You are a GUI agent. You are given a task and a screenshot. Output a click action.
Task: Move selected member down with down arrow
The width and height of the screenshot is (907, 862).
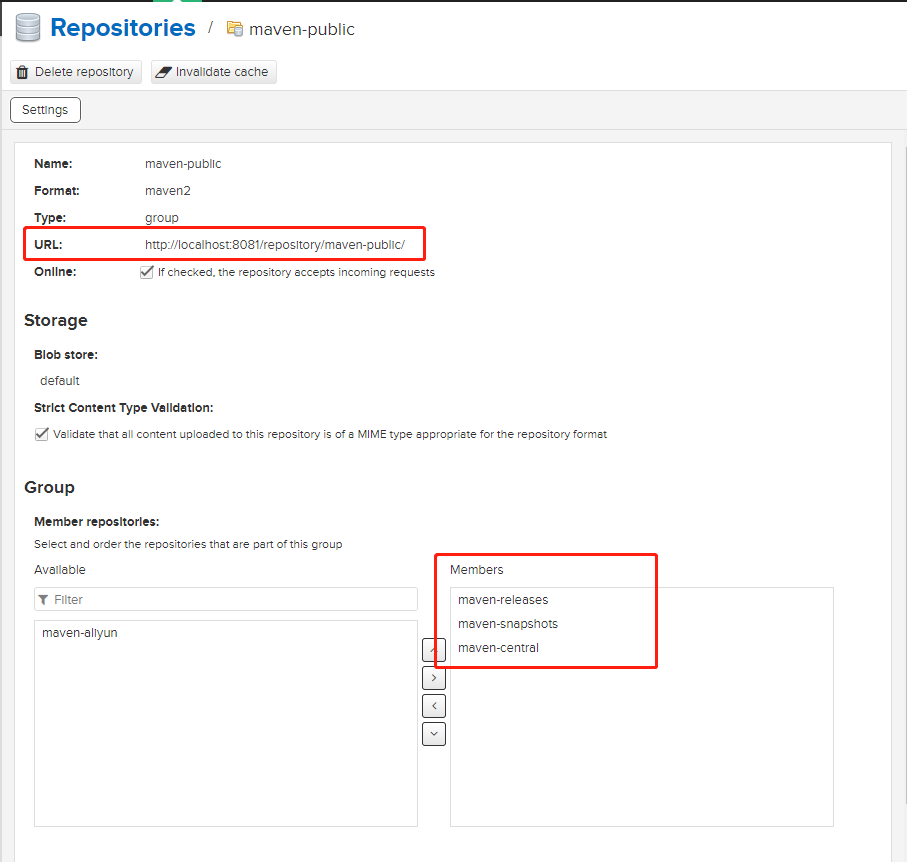click(x=434, y=733)
